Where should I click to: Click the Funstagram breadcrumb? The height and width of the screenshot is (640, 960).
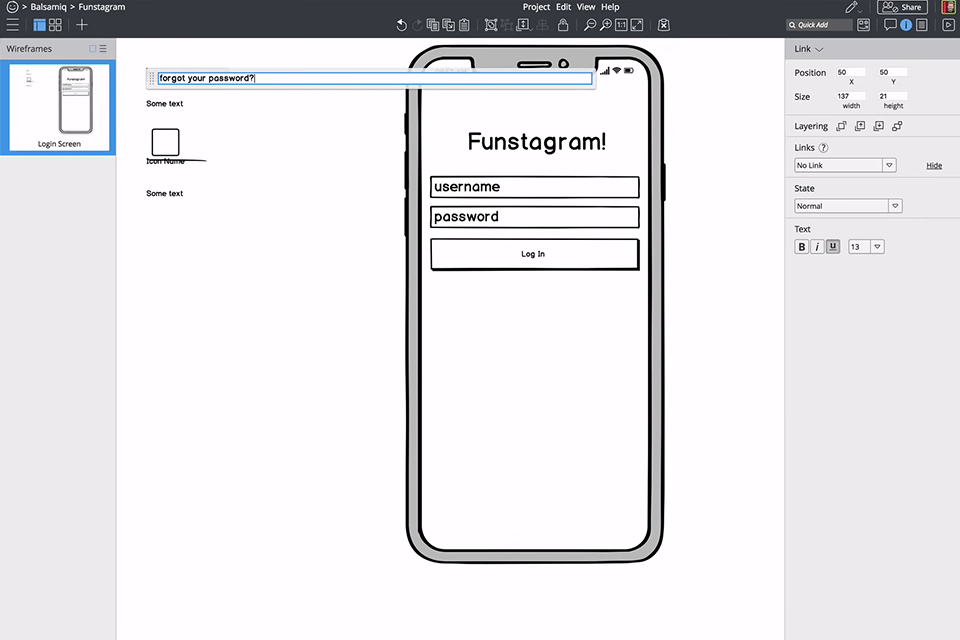(102, 7)
